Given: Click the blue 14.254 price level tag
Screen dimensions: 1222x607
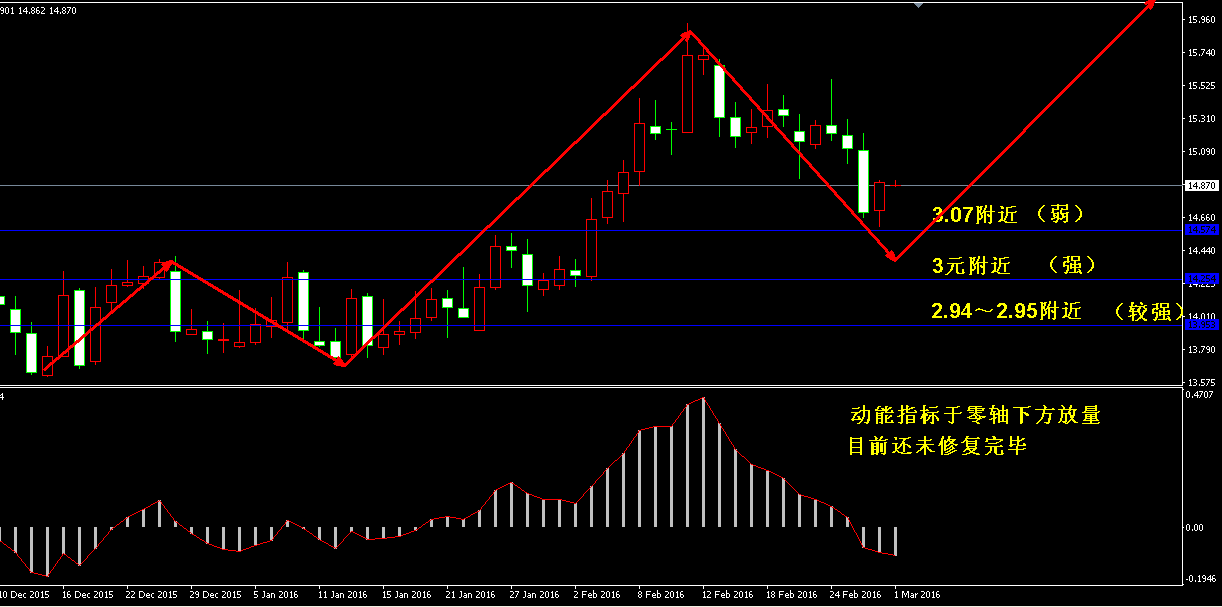Looking at the screenshot, I should (1200, 279).
